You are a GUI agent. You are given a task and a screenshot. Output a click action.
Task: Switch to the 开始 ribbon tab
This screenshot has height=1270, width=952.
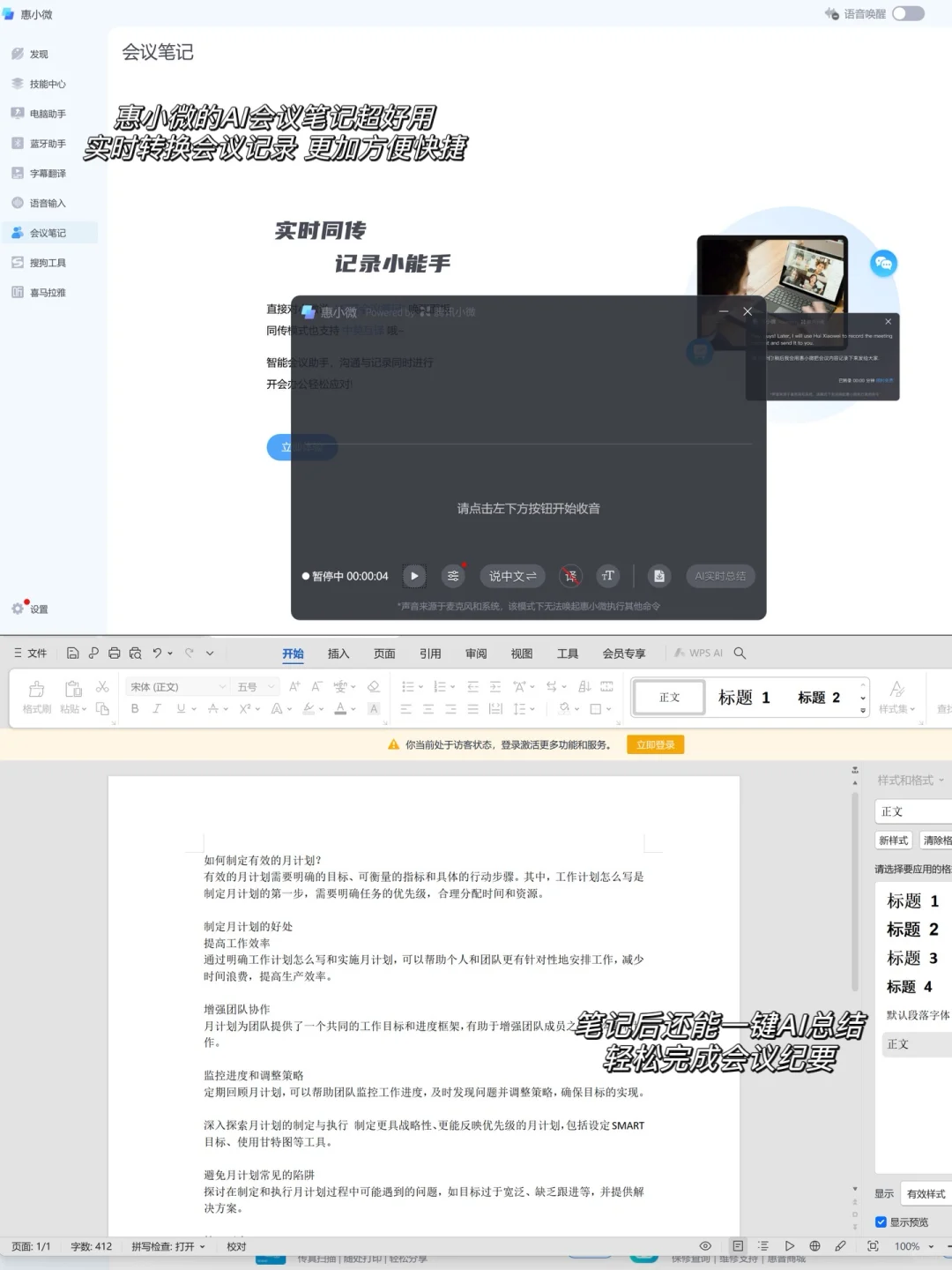tap(293, 654)
